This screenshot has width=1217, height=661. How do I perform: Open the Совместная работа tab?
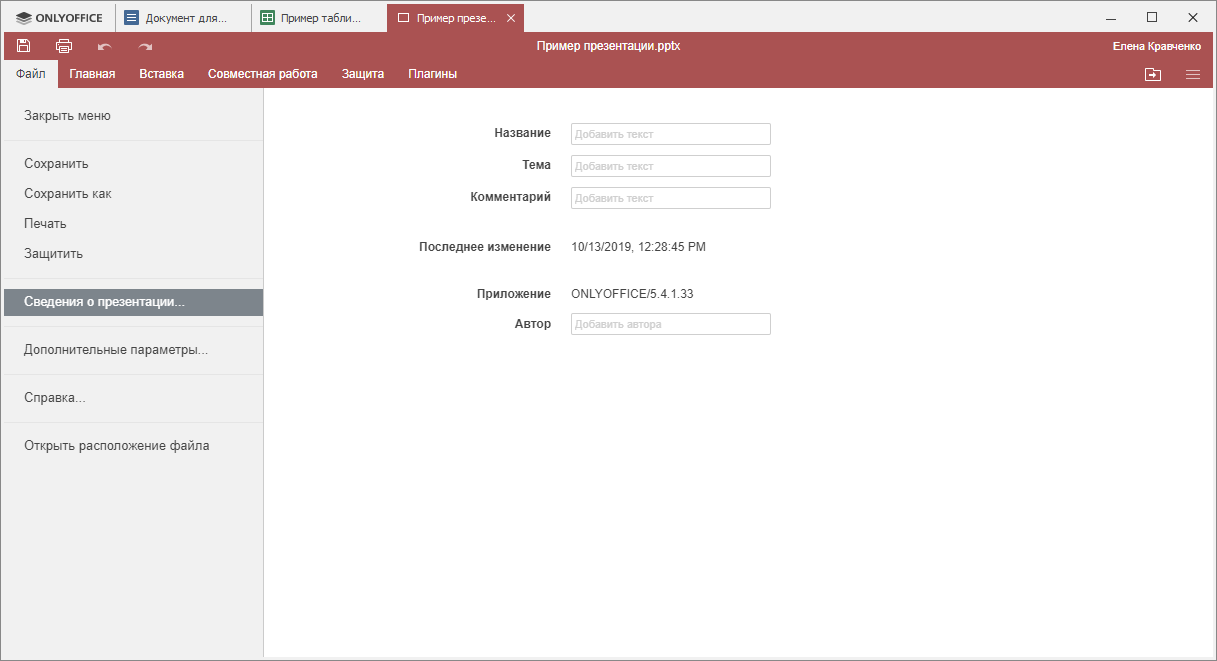click(x=262, y=74)
